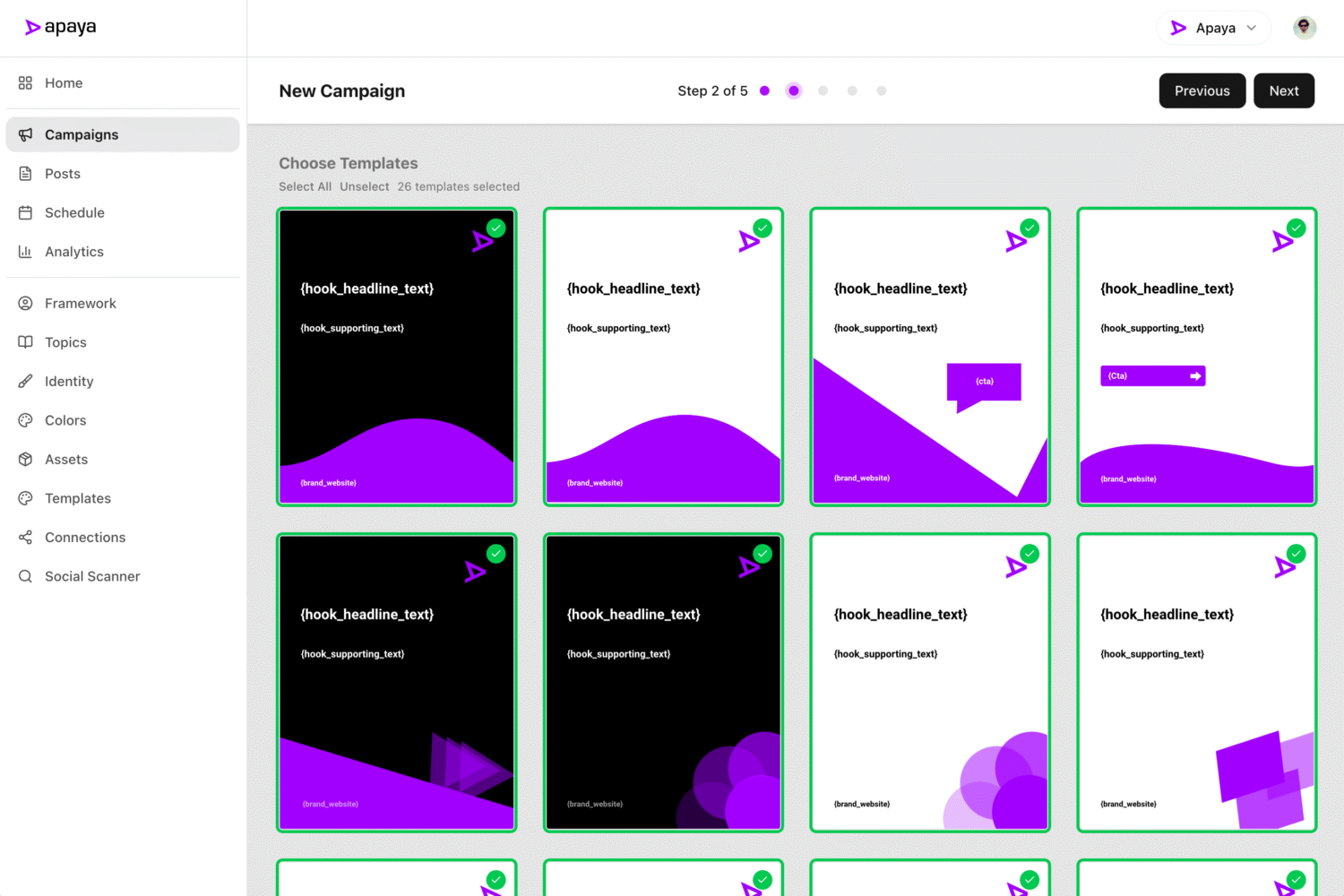
Task: Jump to step one via the progress dot
Action: click(x=764, y=90)
